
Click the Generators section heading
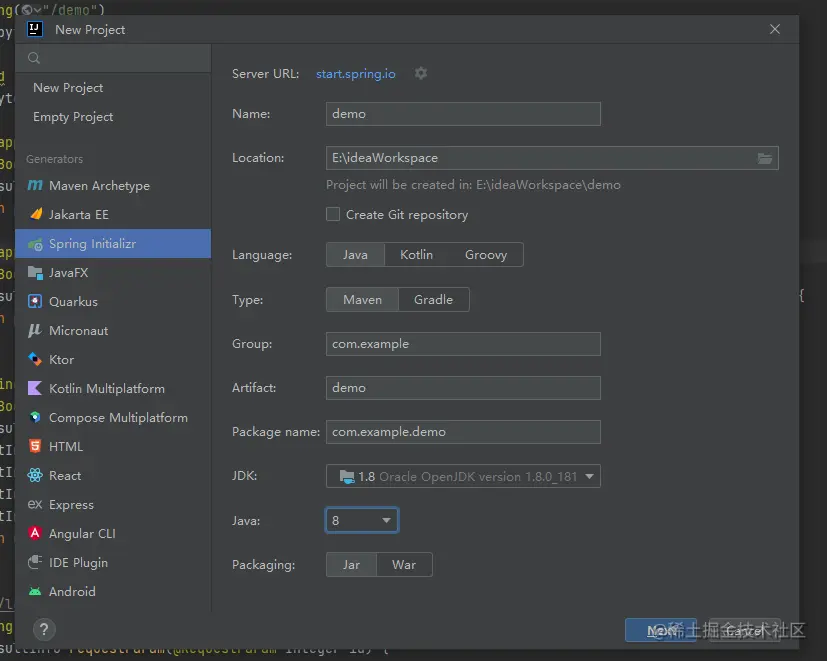click(x=54, y=159)
